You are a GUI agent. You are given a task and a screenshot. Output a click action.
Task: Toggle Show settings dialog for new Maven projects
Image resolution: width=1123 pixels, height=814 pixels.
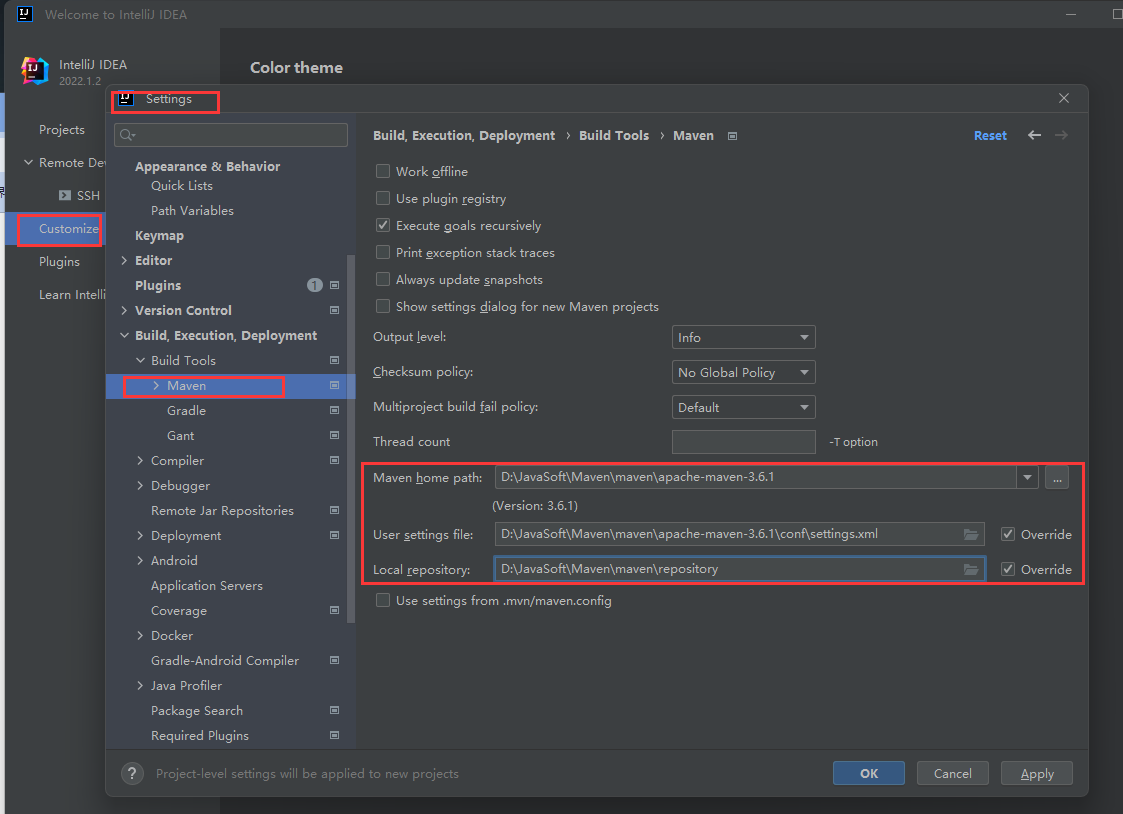(x=383, y=306)
